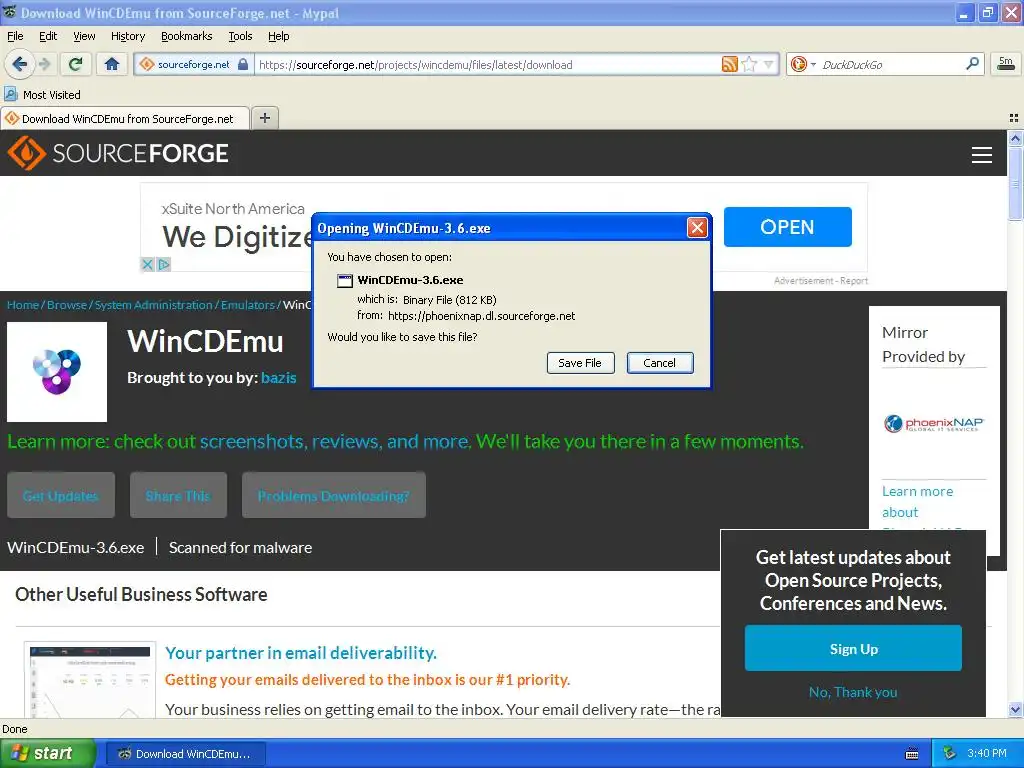Viewport: 1024px width, 768px height.
Task: Select the Download WinCDEmu tab
Action: [125, 118]
